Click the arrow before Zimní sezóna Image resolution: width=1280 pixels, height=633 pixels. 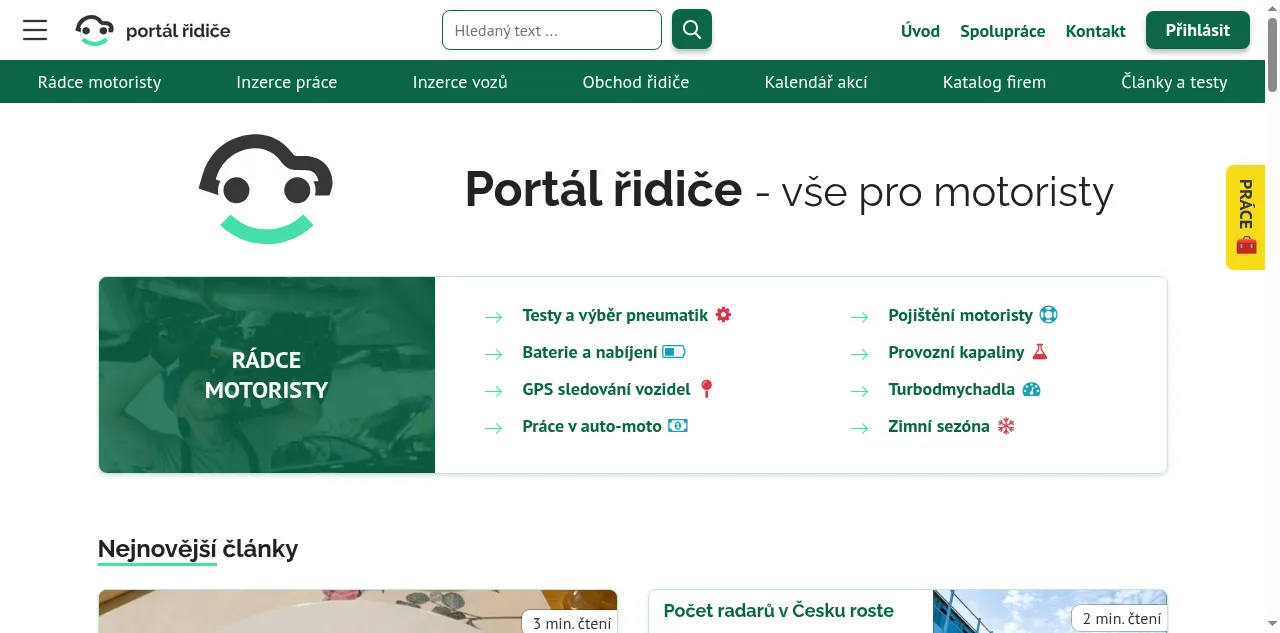860,428
